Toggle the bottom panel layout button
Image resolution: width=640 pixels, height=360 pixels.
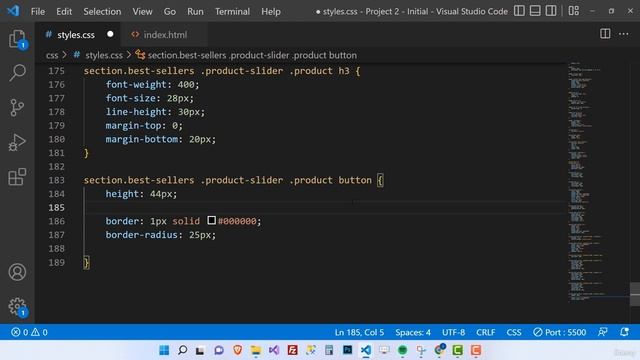coord(535,11)
